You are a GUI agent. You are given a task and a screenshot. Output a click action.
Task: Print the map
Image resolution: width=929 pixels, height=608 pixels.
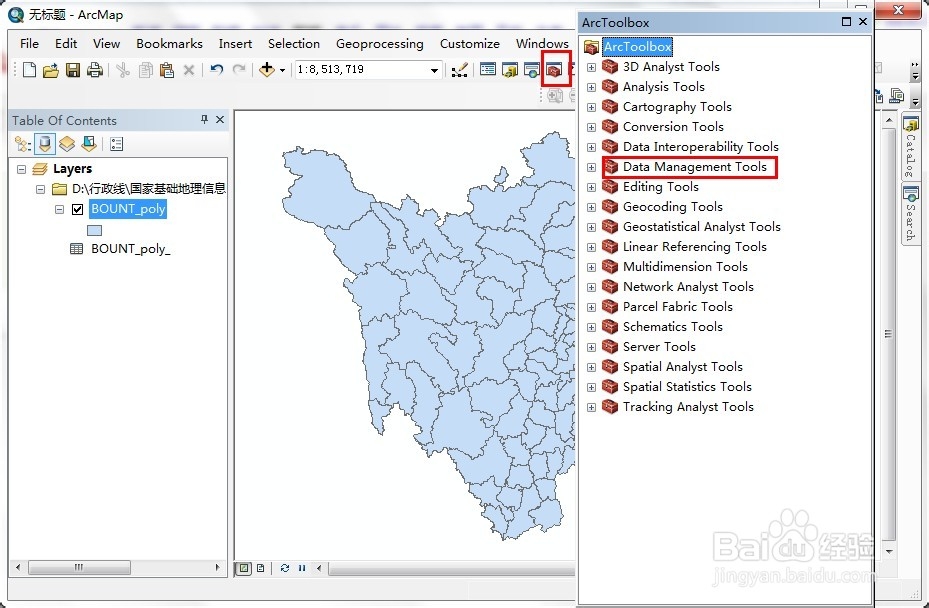point(95,70)
